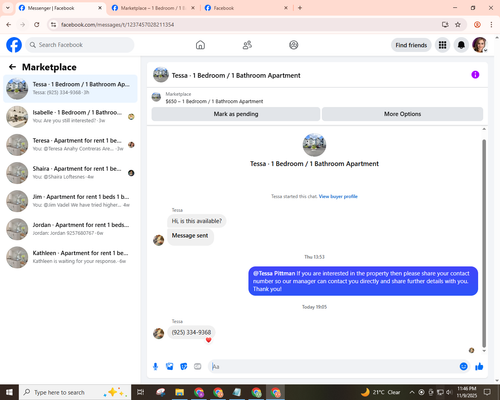500x400 pixels.
Task: Click the back arrow beside Marketplace
Action: pyautogui.click(x=12, y=67)
